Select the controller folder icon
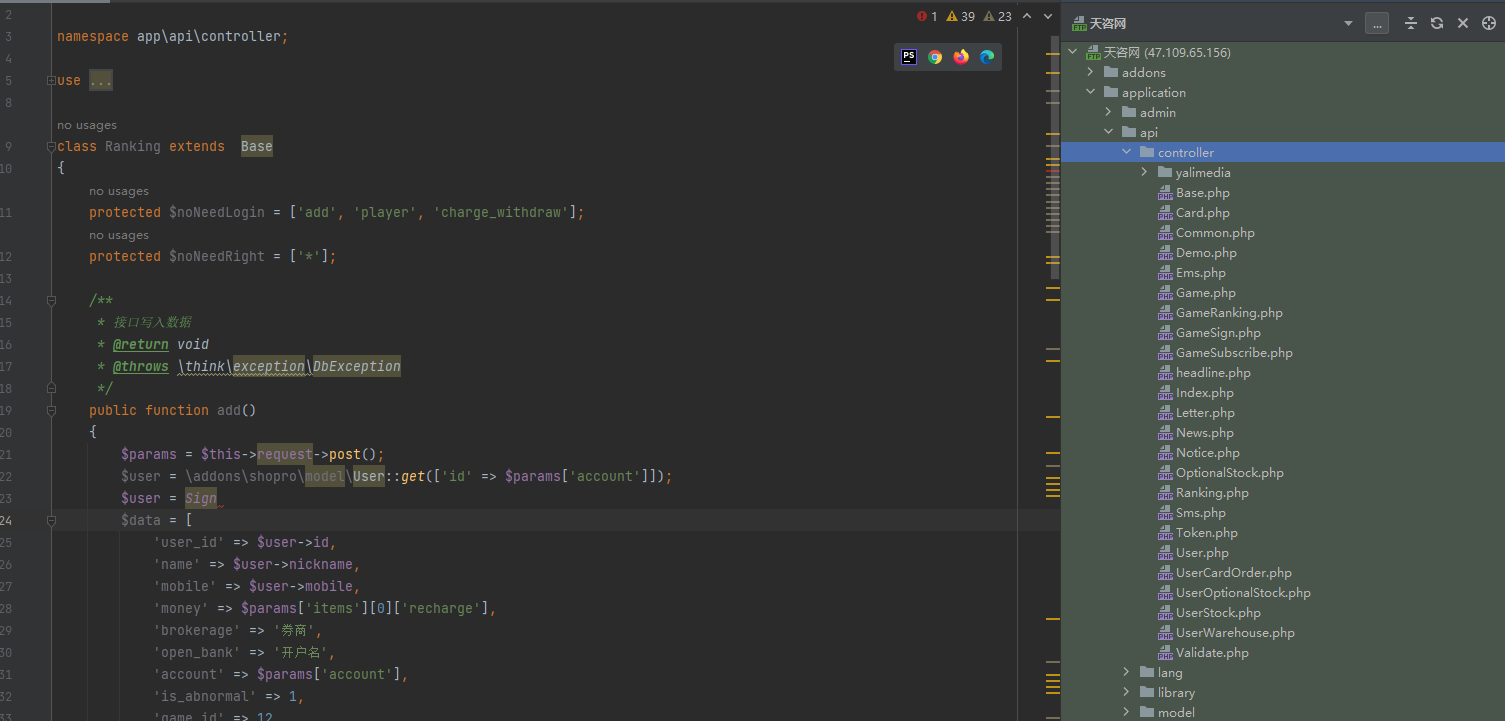The width and height of the screenshot is (1505, 721). coord(1147,152)
